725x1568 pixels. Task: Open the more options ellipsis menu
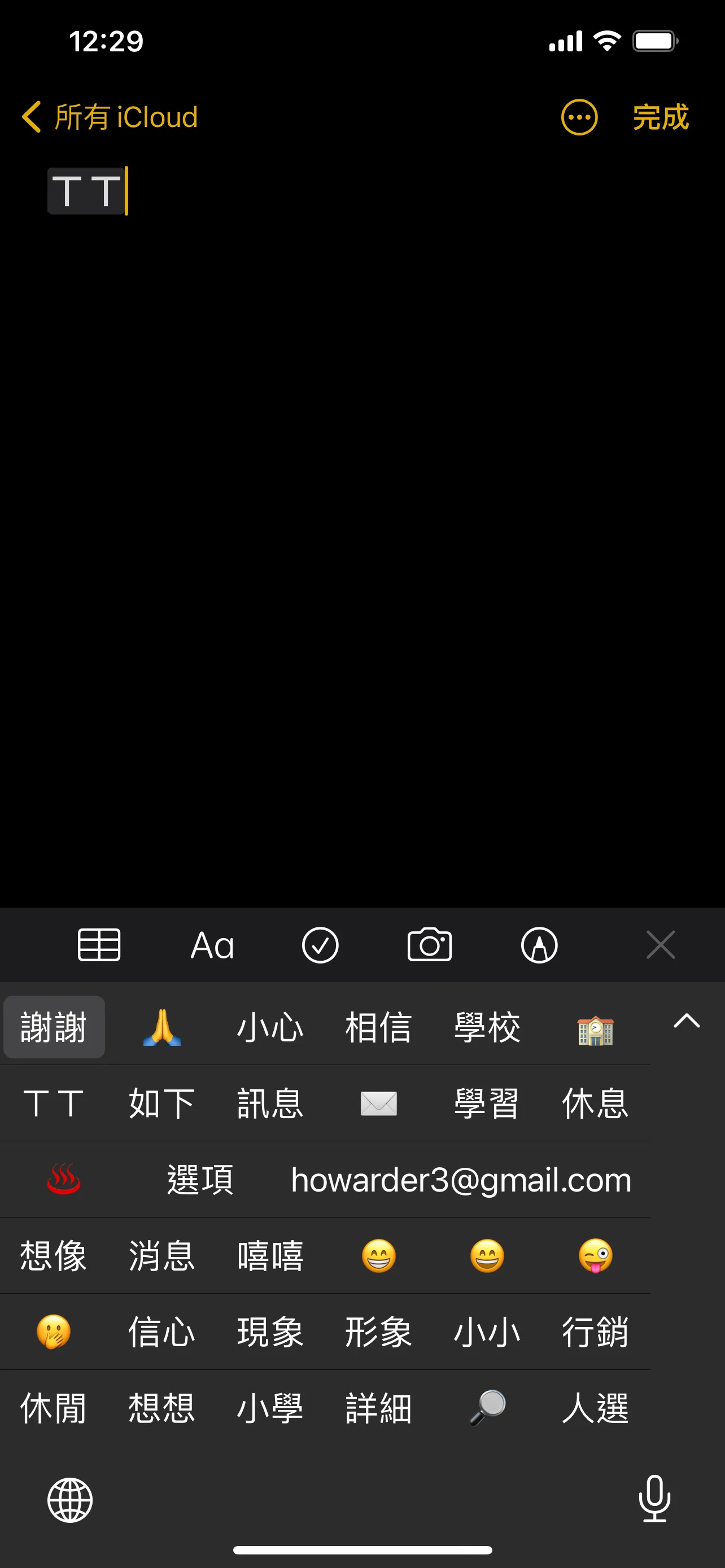pyautogui.click(x=579, y=117)
